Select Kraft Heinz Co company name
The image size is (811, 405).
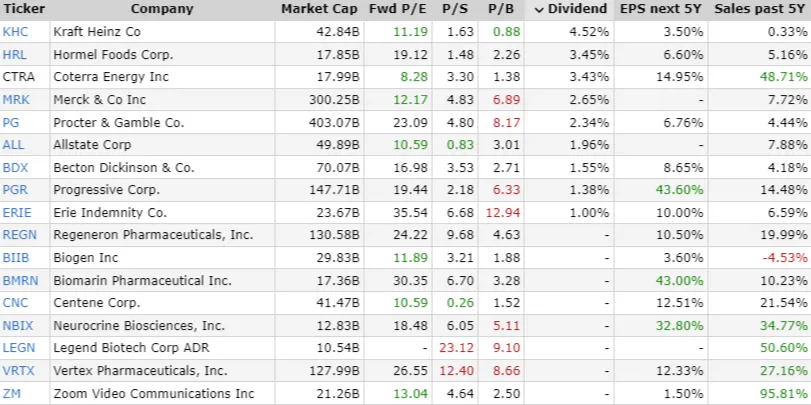coord(97,32)
